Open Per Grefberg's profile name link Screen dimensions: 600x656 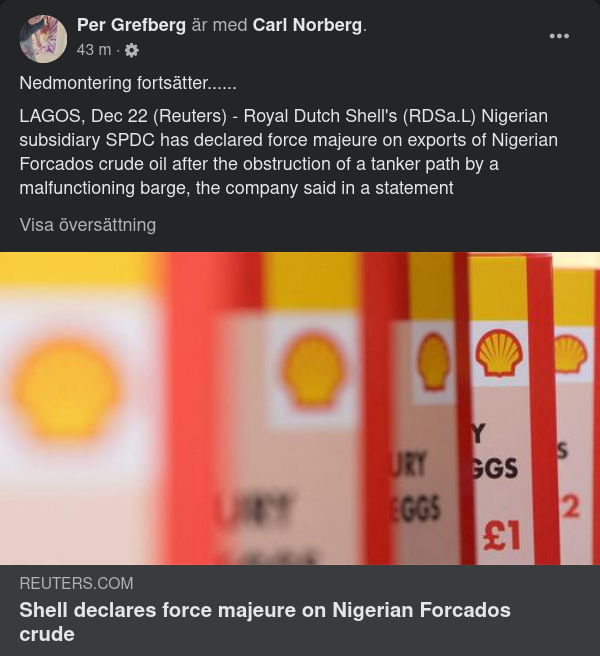131,26
